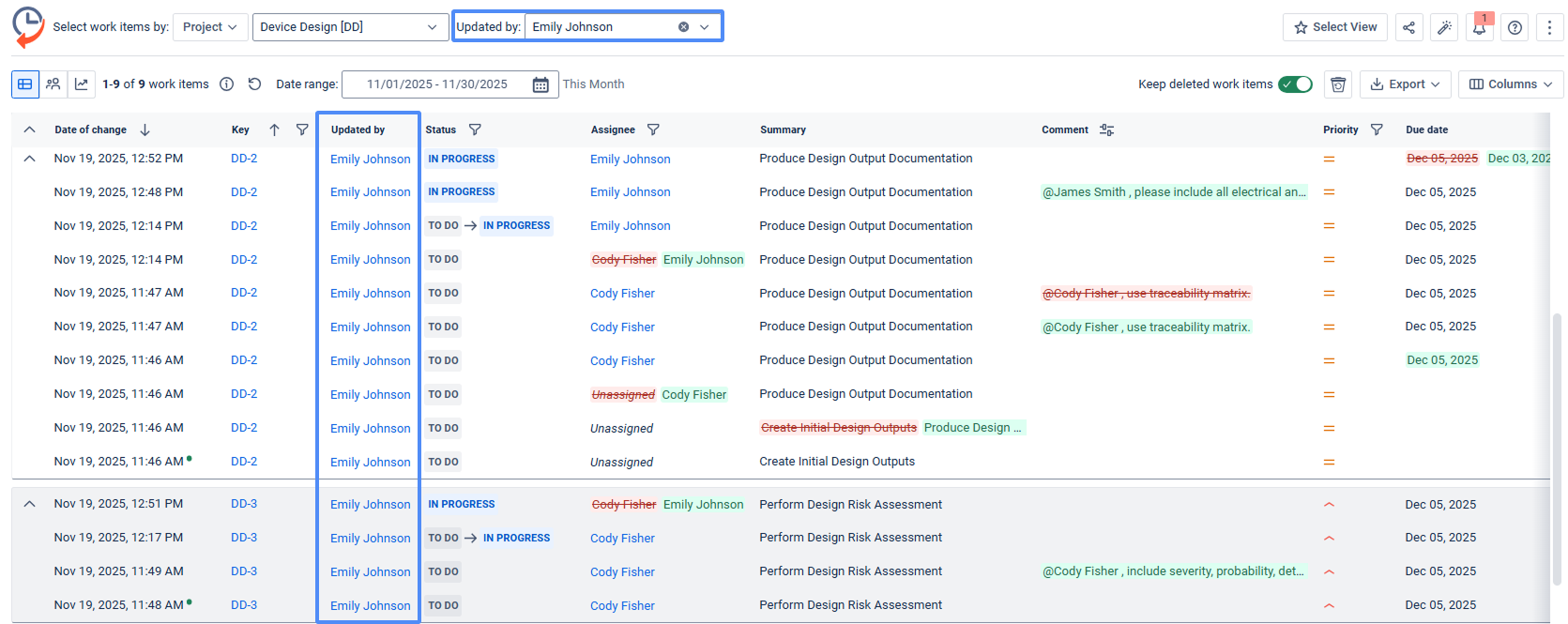Open the calendar date picker icon
The image size is (1568, 624).
pos(540,84)
